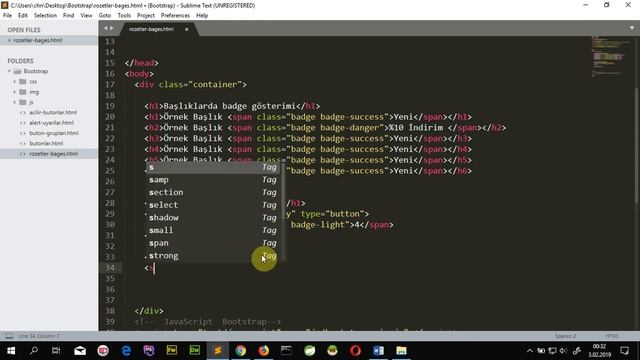640x360 pixels.
Task: Click line 19 heading text 'Başlıklarda badge gösterimi'
Action: pos(230,106)
